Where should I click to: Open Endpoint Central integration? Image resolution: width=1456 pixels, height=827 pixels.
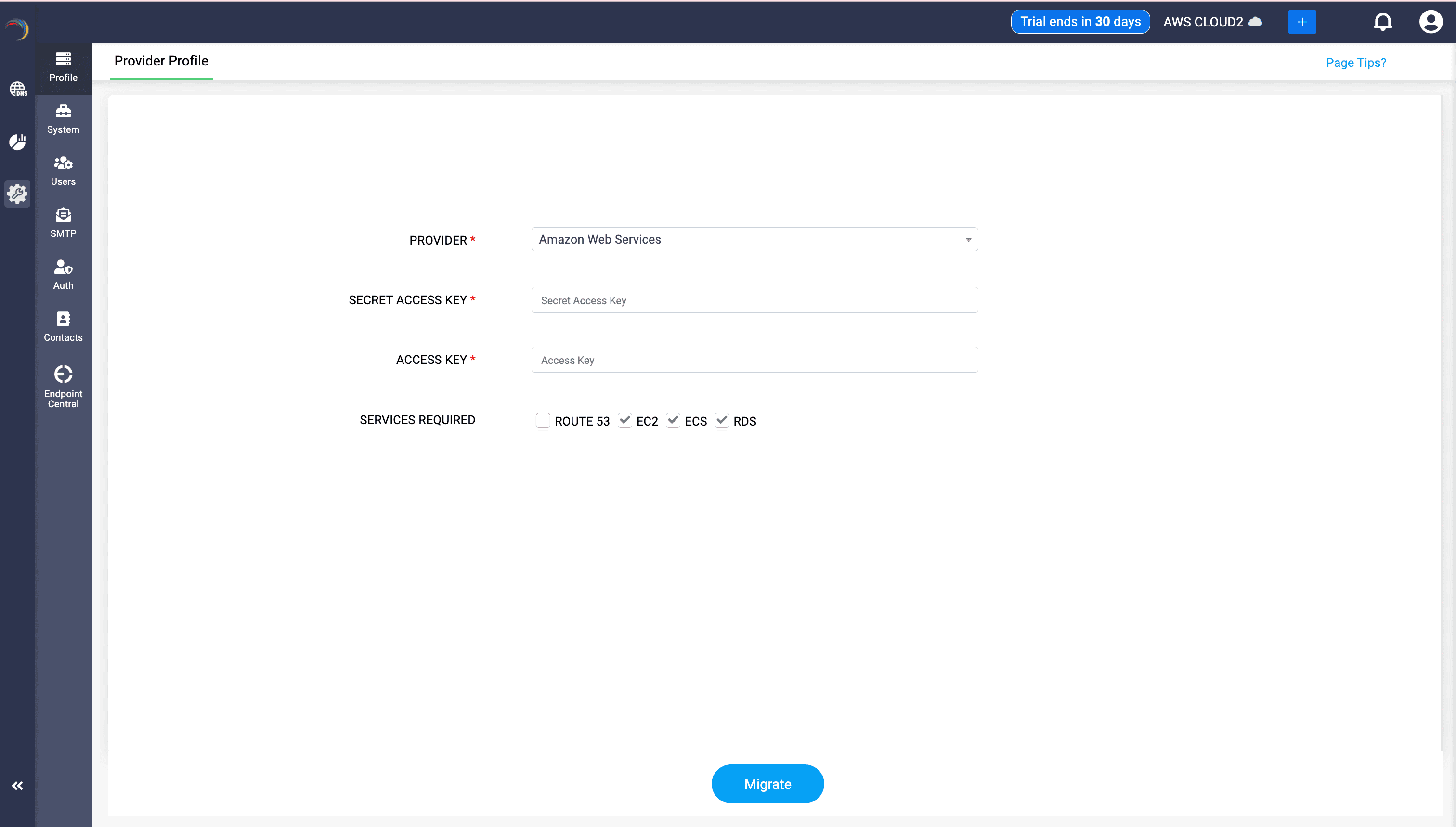63,385
